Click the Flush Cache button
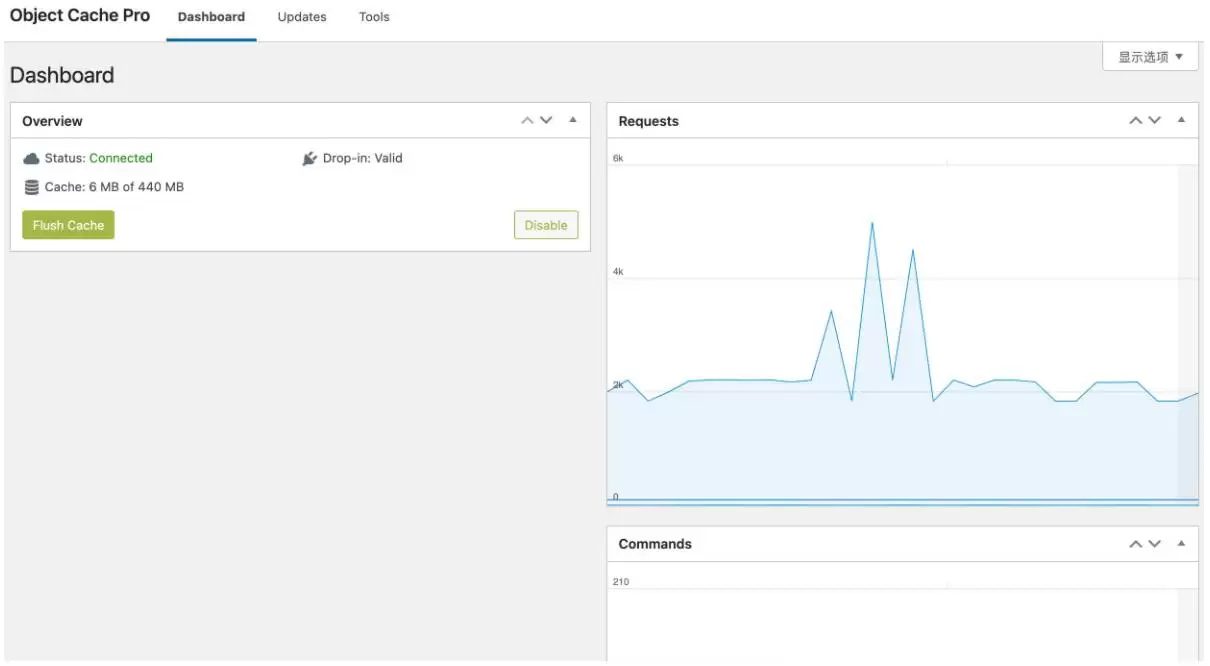Screen dimensions: 1210x666 coord(69,225)
